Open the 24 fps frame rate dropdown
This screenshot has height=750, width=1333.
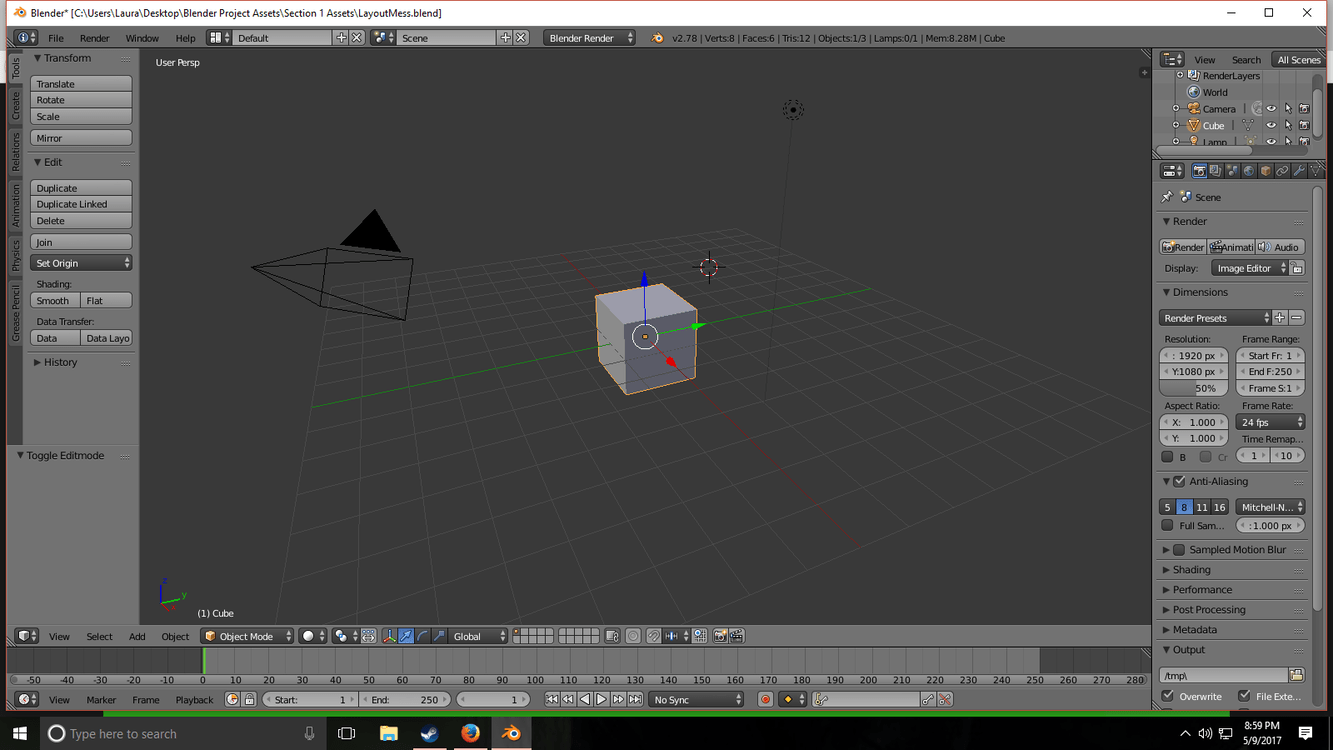1270,421
